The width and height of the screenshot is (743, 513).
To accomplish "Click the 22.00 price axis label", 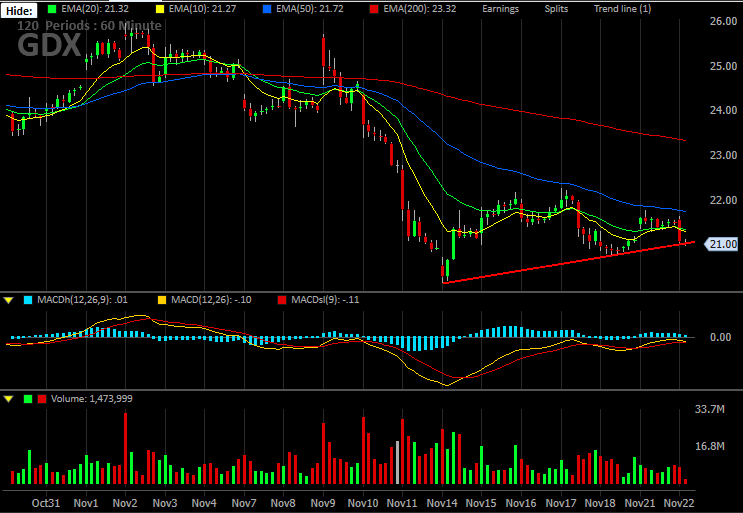I will coord(724,200).
